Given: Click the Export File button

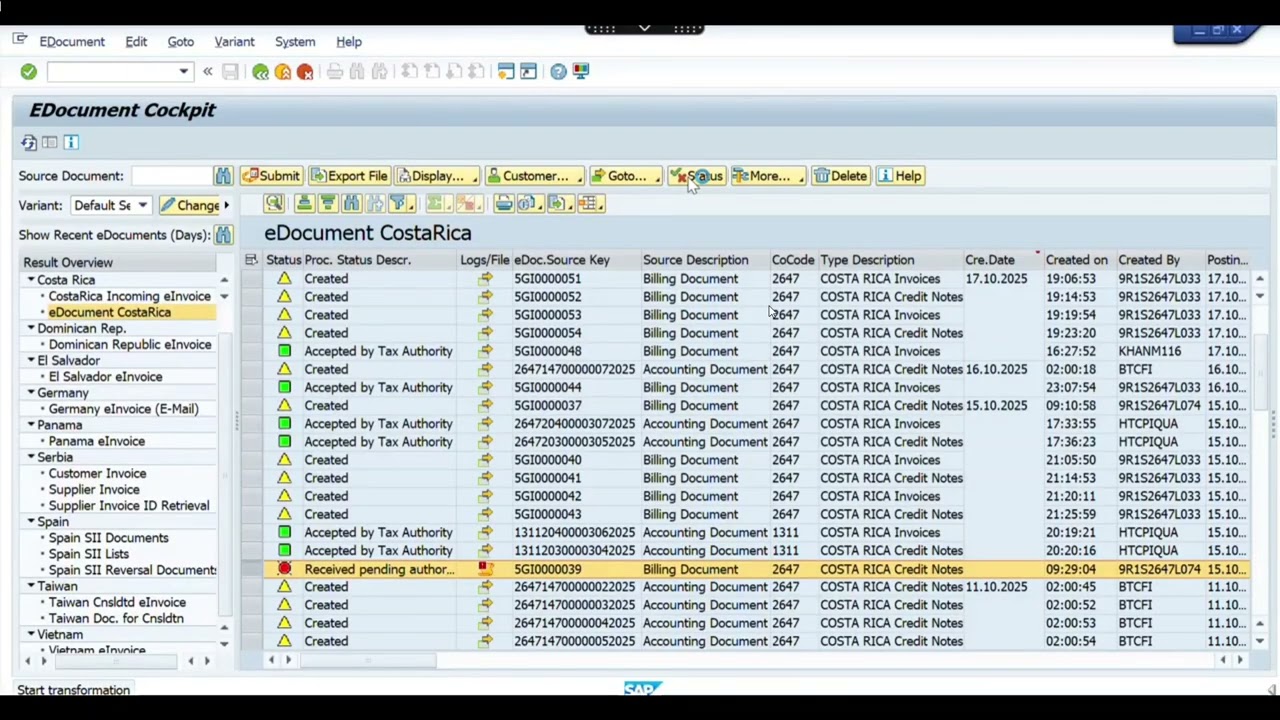Looking at the screenshot, I should 349,176.
